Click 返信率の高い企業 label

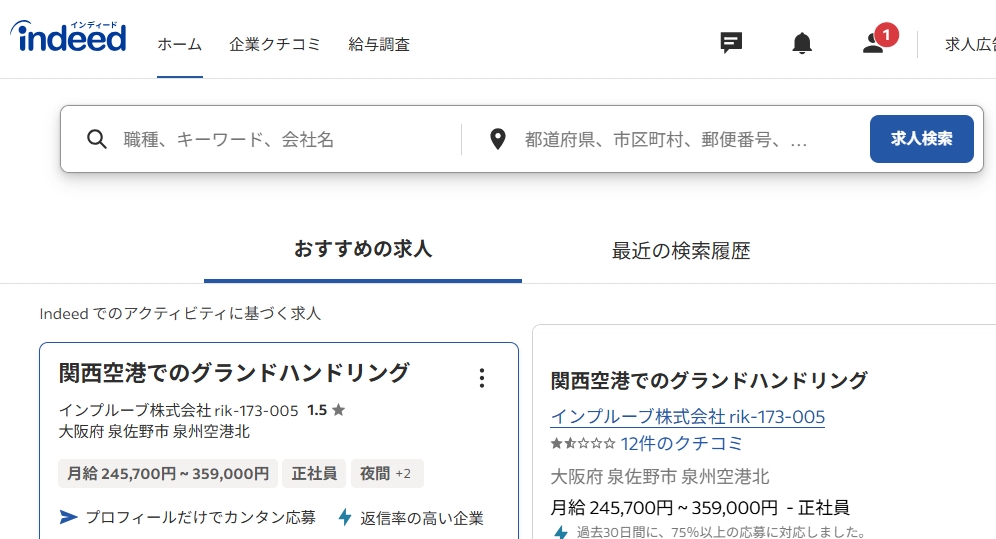point(422,518)
